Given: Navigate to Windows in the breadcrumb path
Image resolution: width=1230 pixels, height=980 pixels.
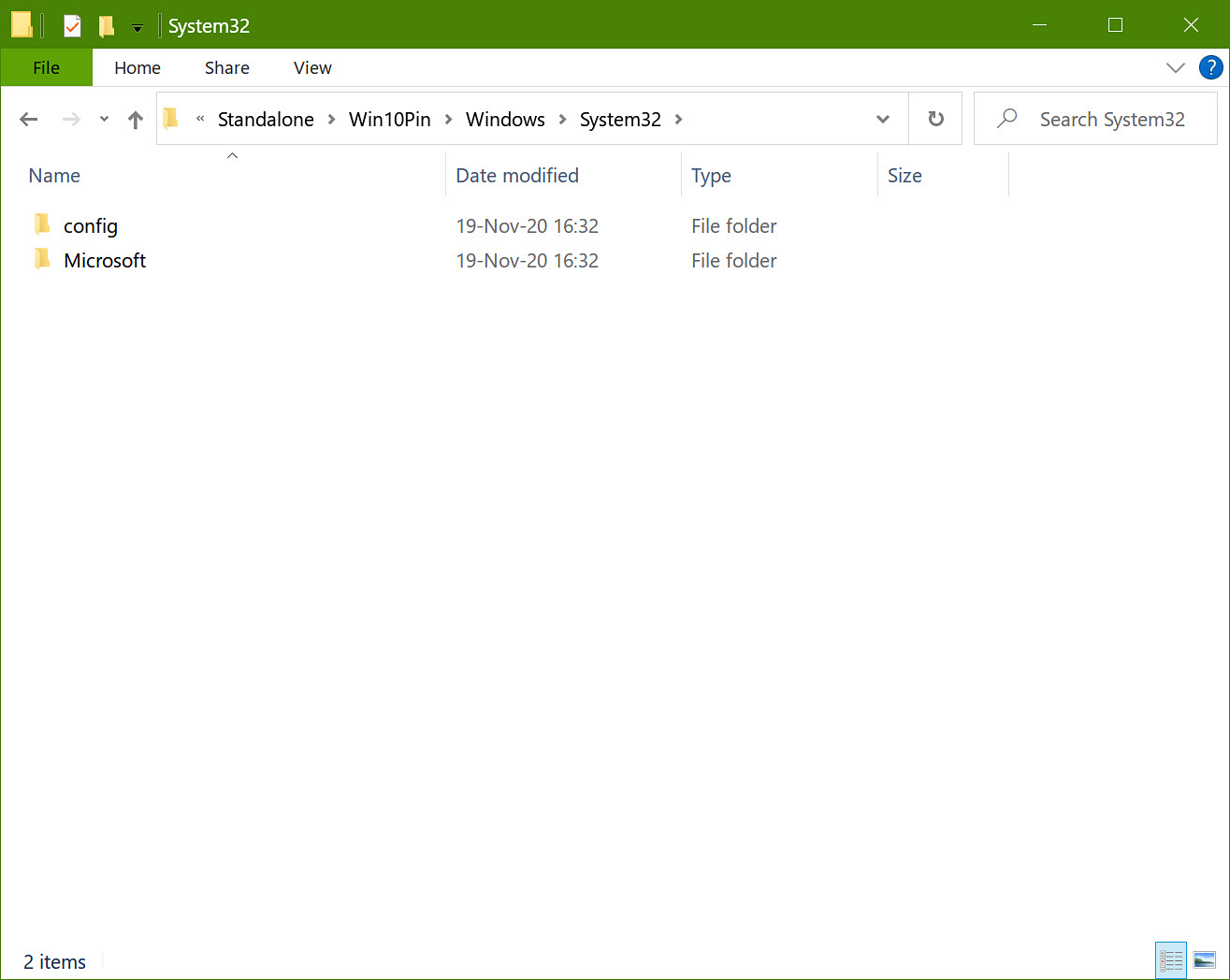Looking at the screenshot, I should pos(505,119).
